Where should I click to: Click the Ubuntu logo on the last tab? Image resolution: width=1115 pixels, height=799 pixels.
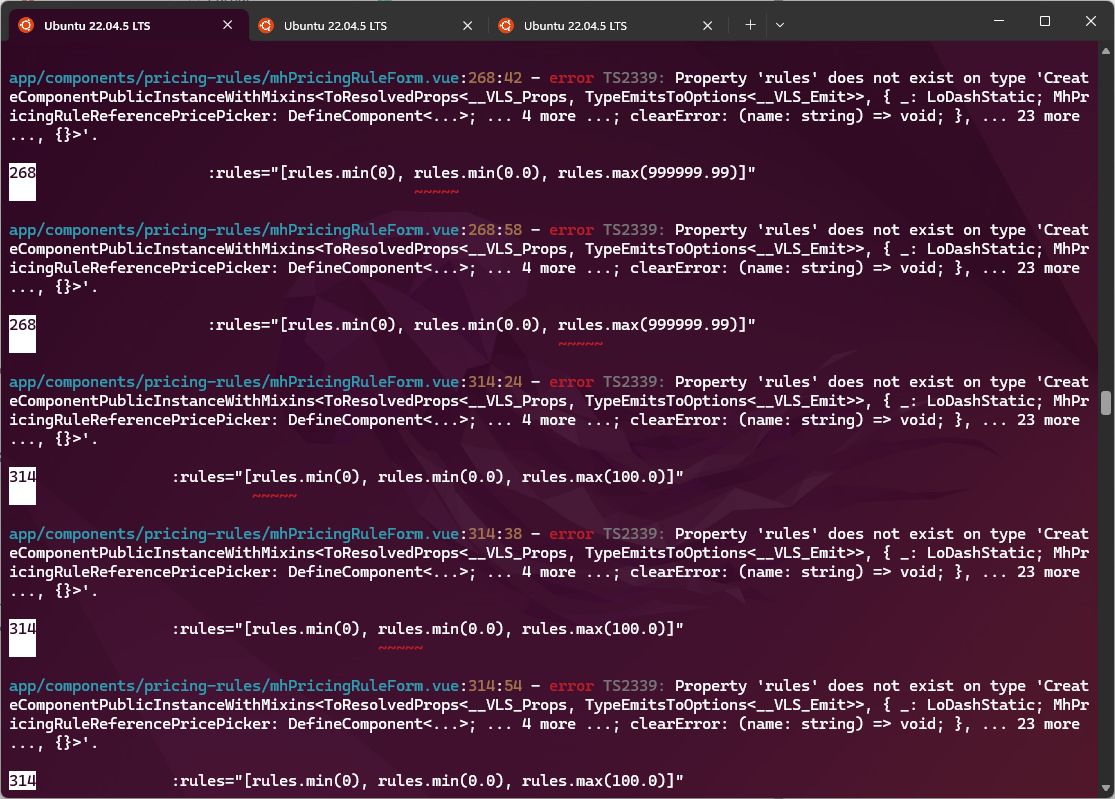[506, 26]
